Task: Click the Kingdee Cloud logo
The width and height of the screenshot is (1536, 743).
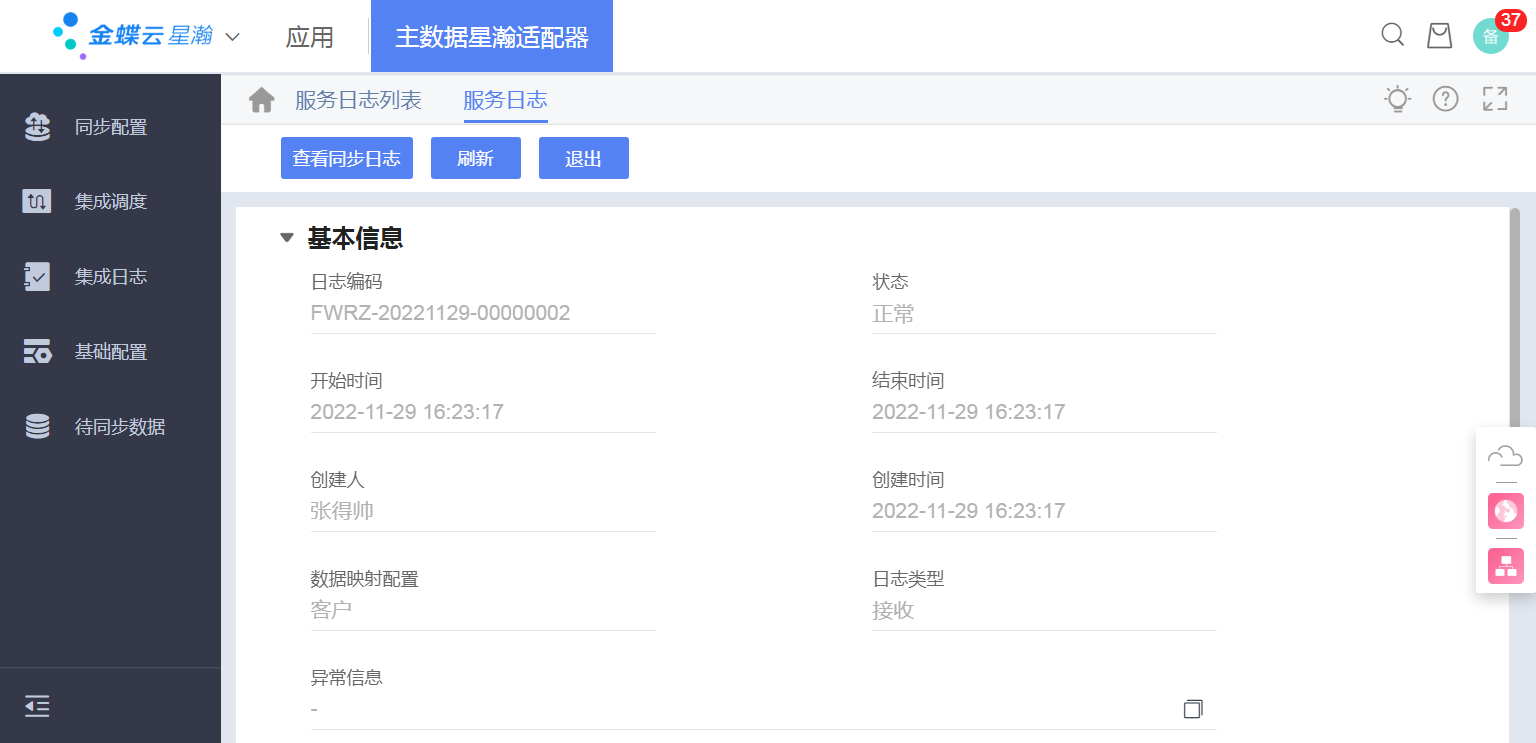Action: 132,36
